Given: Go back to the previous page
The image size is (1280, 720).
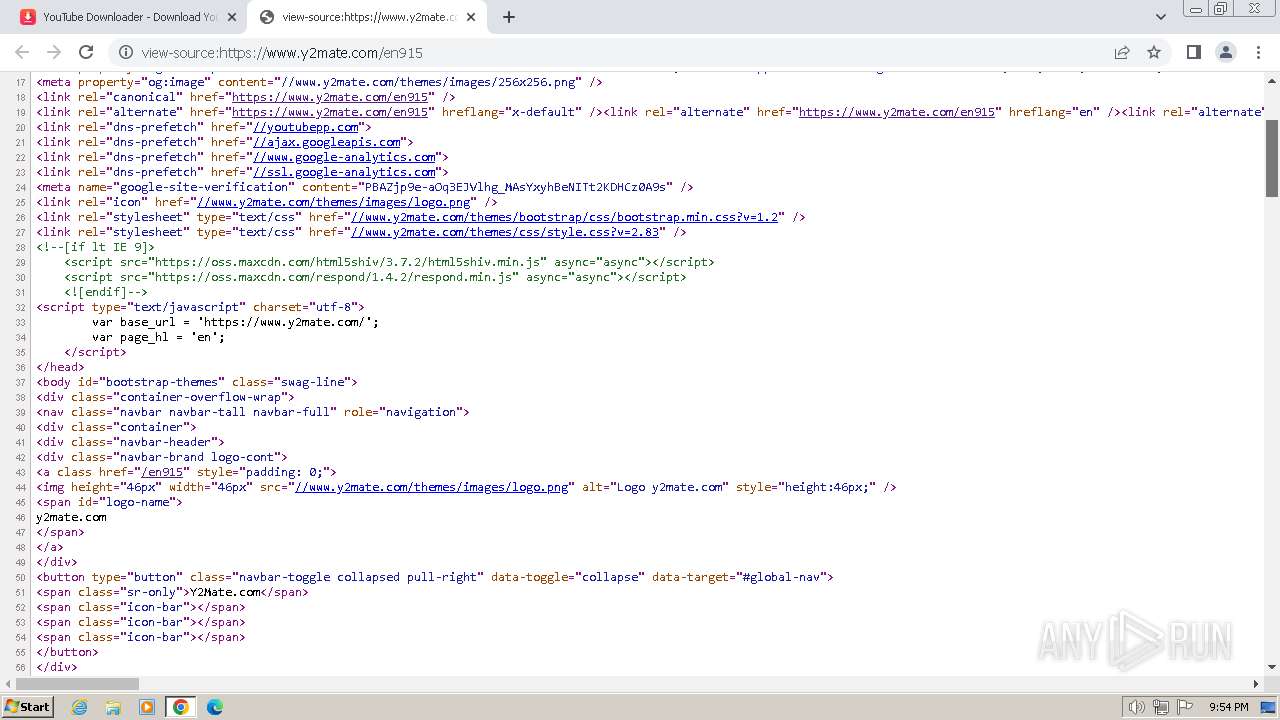Looking at the screenshot, I should click(x=22, y=52).
